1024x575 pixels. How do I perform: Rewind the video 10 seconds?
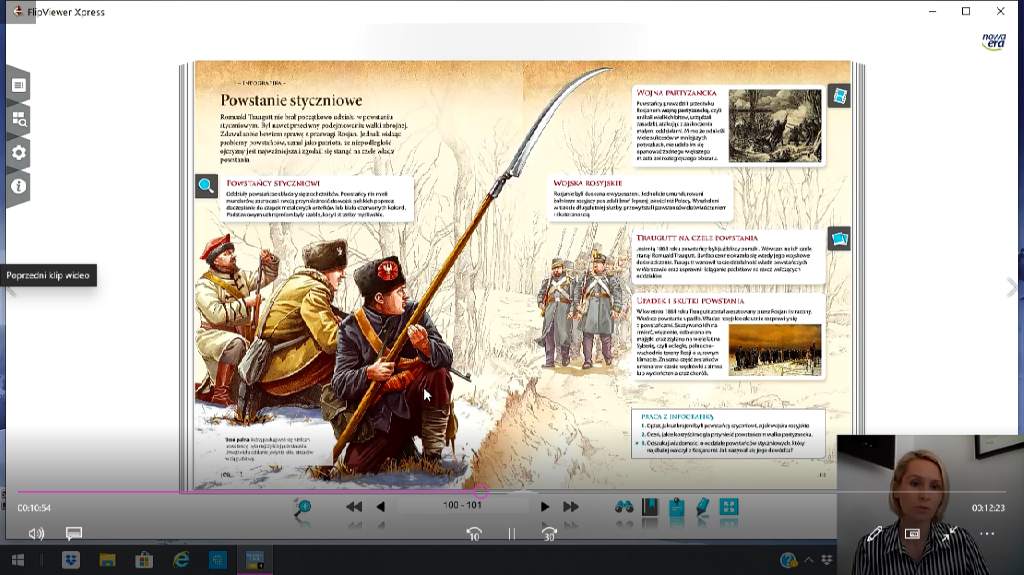(474, 534)
